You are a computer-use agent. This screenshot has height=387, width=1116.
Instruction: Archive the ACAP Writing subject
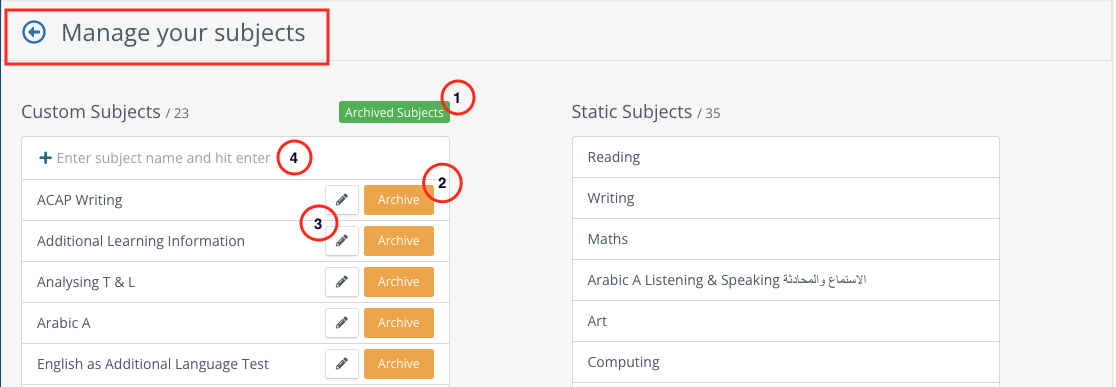click(x=399, y=200)
